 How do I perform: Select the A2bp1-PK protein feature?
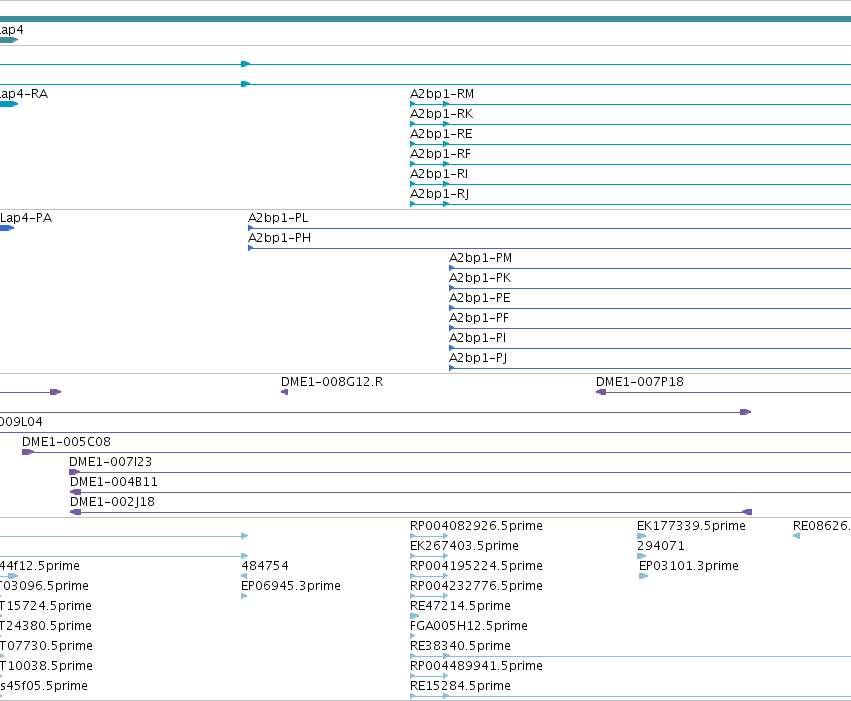click(x=480, y=278)
